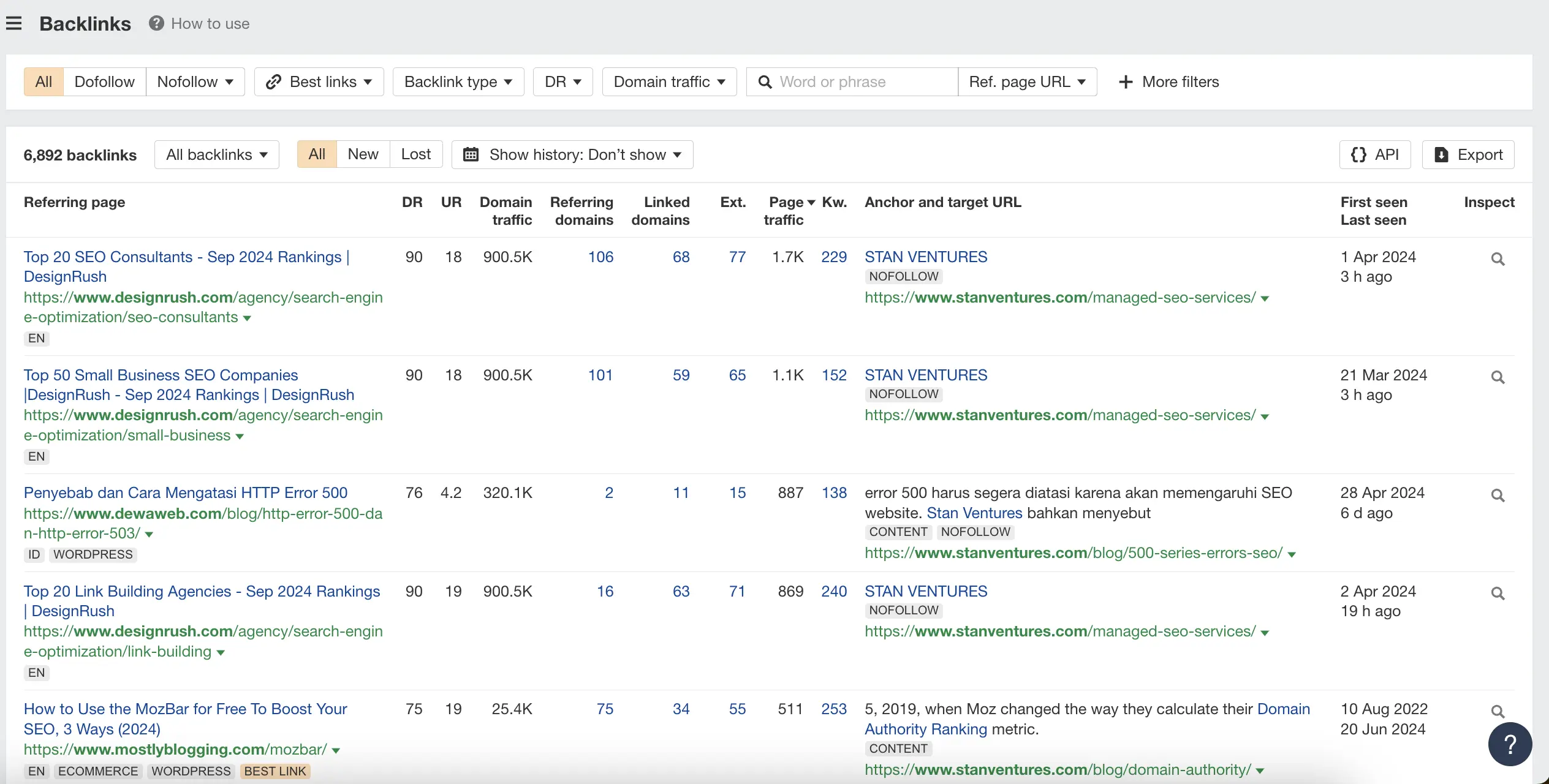Open the All backlinks dropdown
1549x784 pixels.
pyautogui.click(x=217, y=154)
